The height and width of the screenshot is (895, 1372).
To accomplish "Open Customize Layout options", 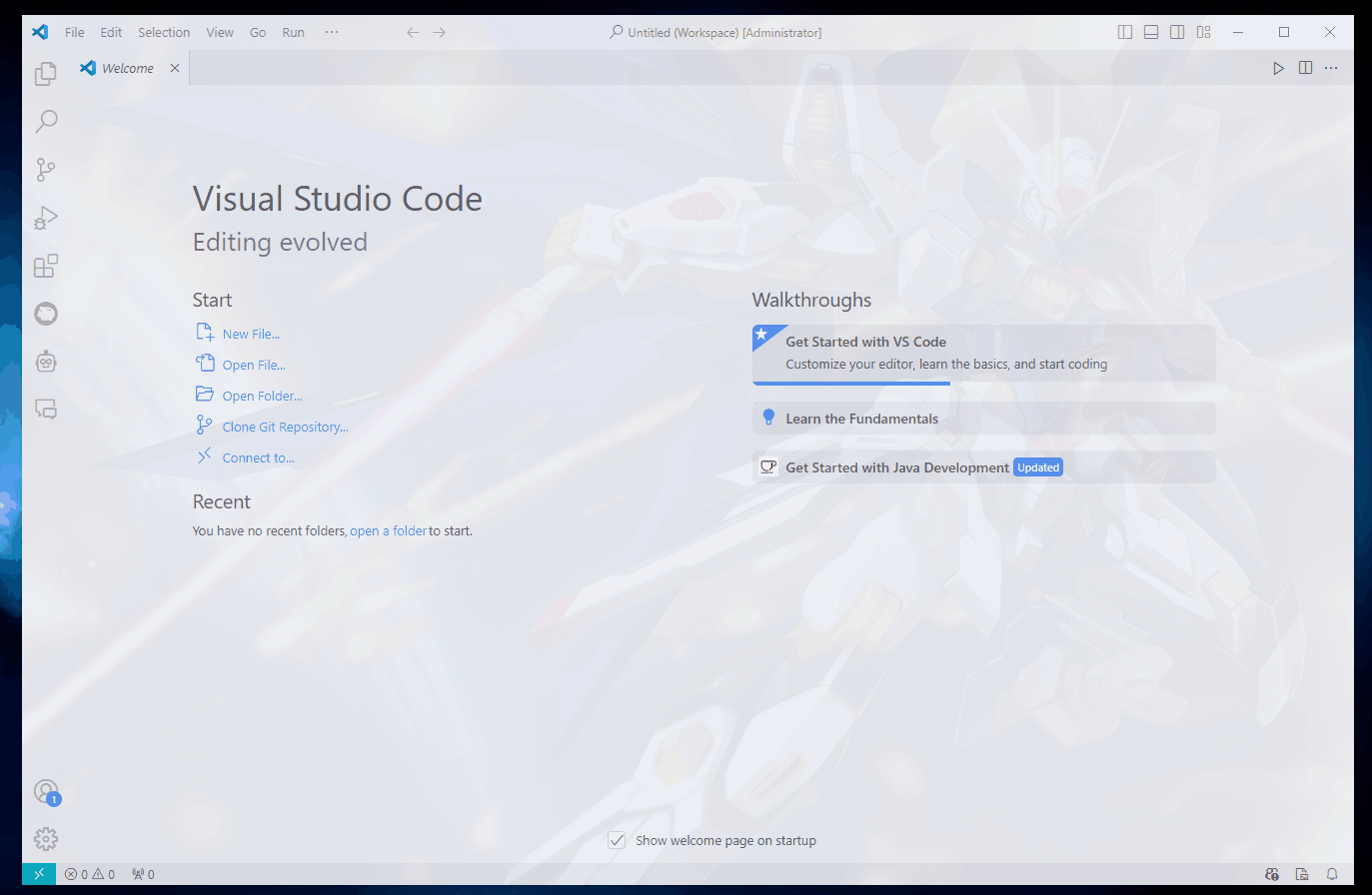I will pos(1203,32).
